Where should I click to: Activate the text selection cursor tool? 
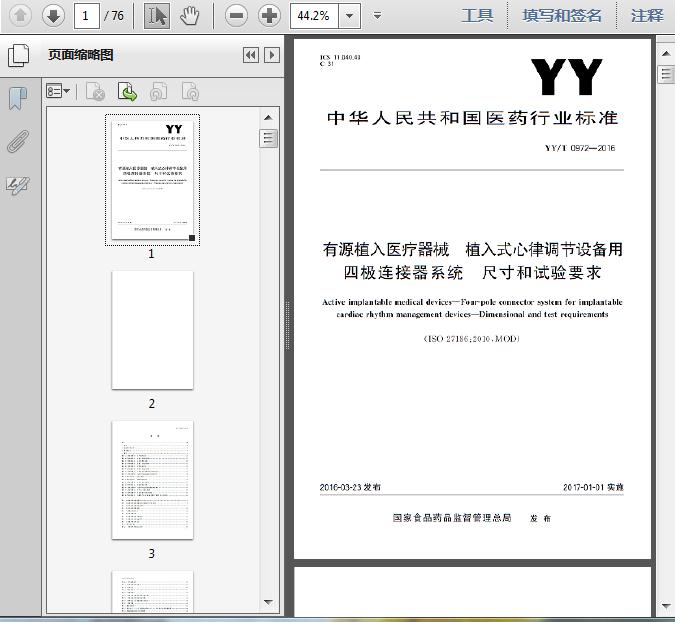(157, 16)
